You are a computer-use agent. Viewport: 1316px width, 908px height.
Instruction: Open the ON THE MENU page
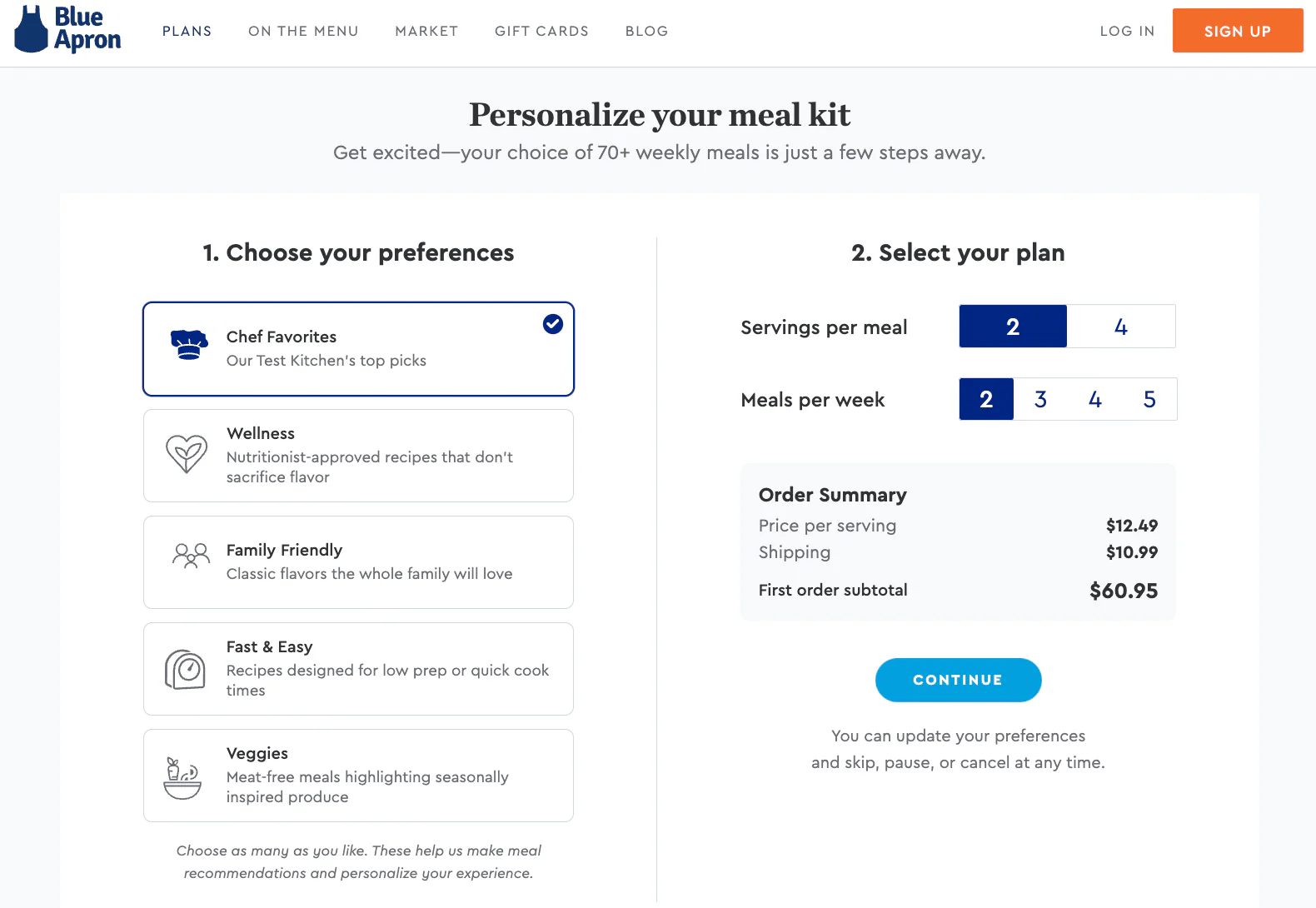coord(303,31)
